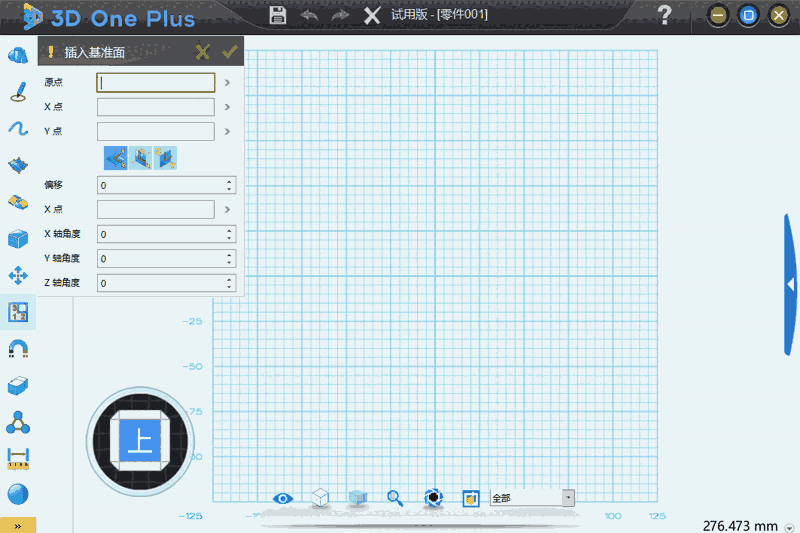Click the first X 点 input field
This screenshot has width=800, height=533.
(156, 107)
